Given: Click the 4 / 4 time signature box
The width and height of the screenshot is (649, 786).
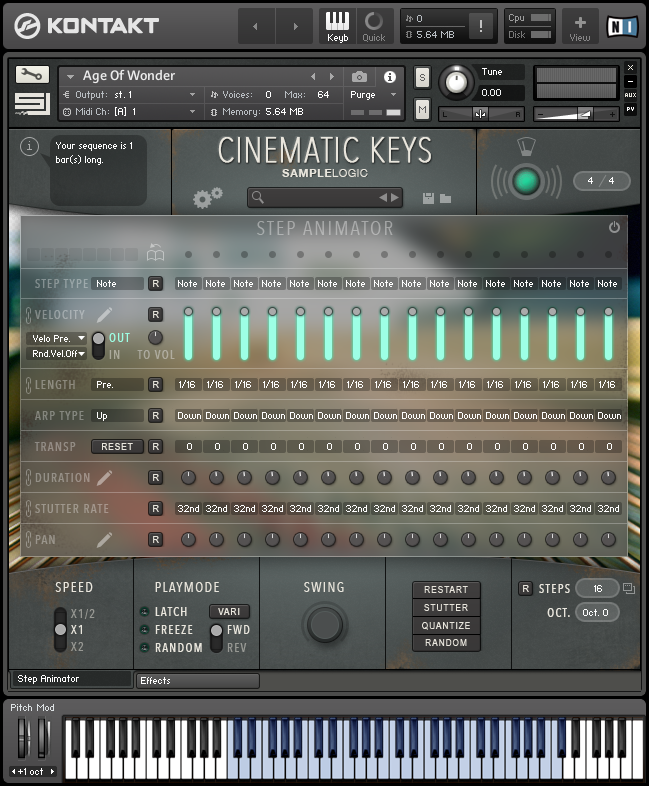Looking at the screenshot, I should coord(601,181).
